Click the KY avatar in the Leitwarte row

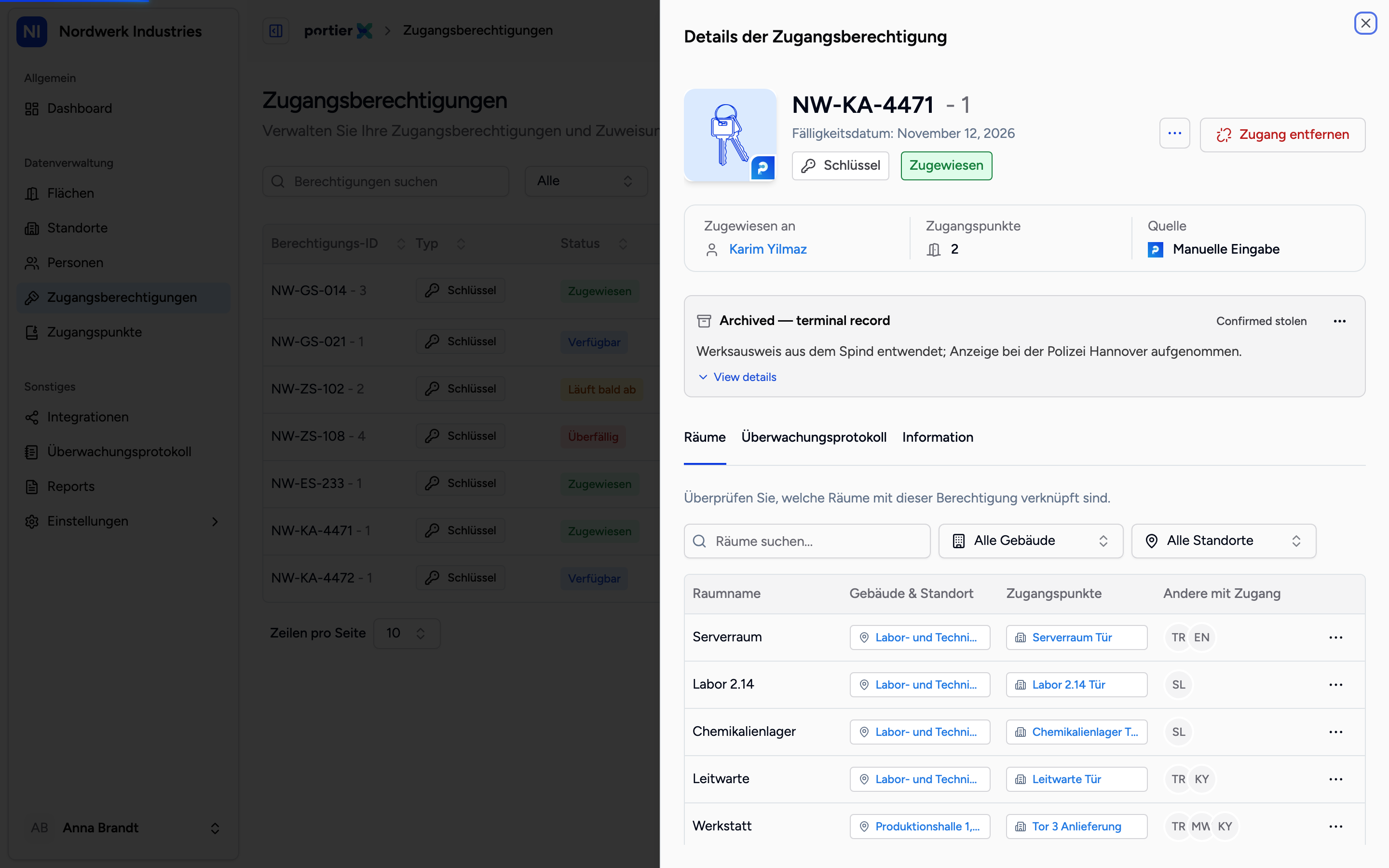tap(1201, 779)
